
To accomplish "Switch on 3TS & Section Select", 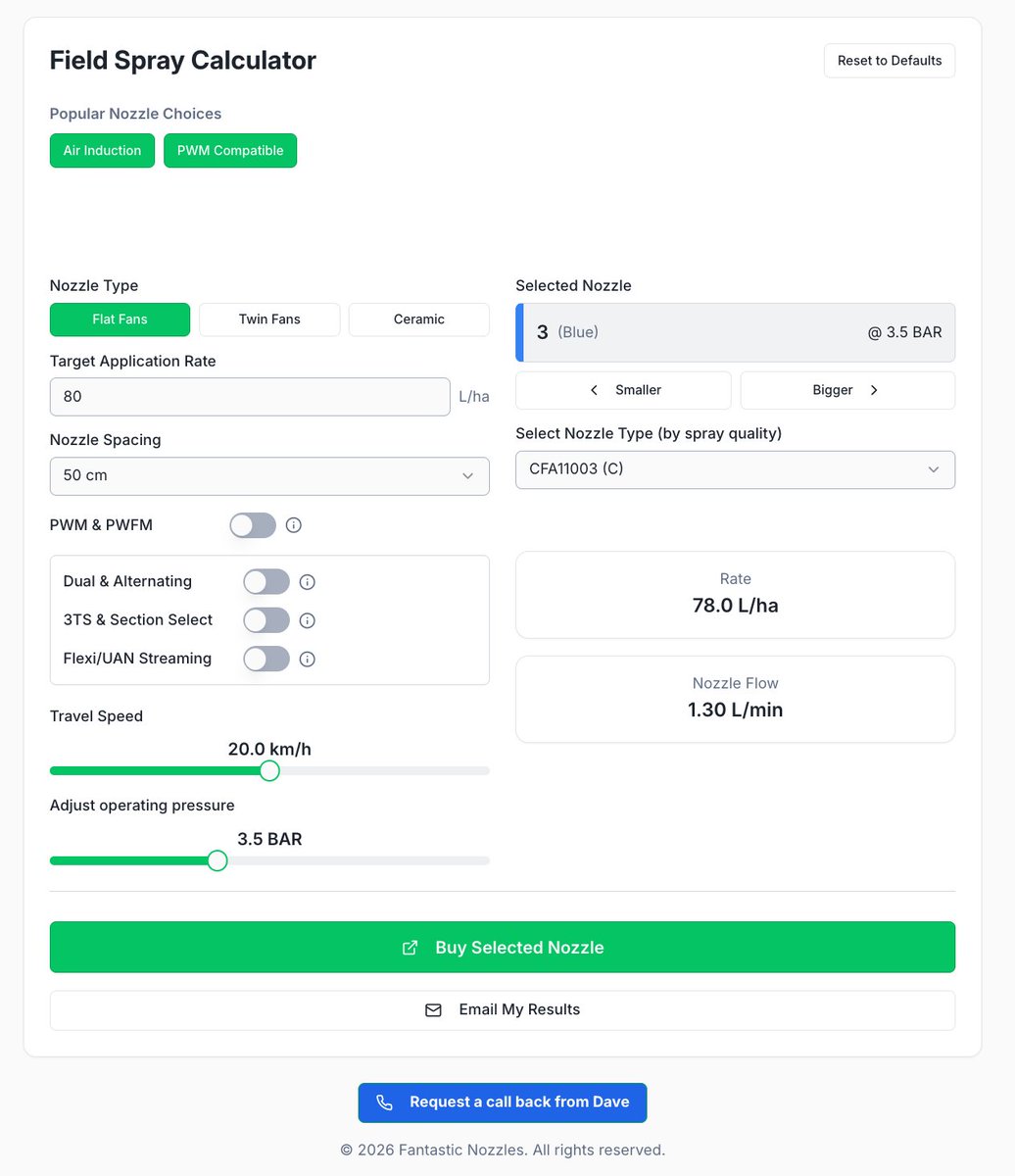I will (x=266, y=620).
